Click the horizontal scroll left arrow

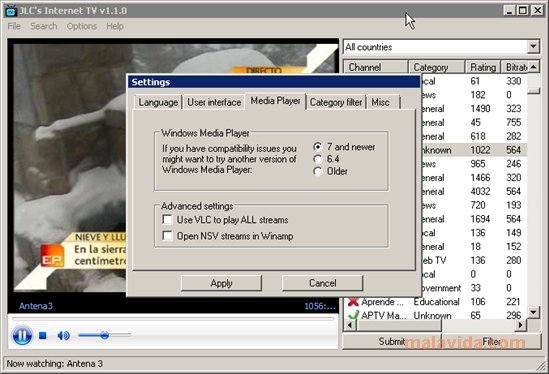point(350,325)
